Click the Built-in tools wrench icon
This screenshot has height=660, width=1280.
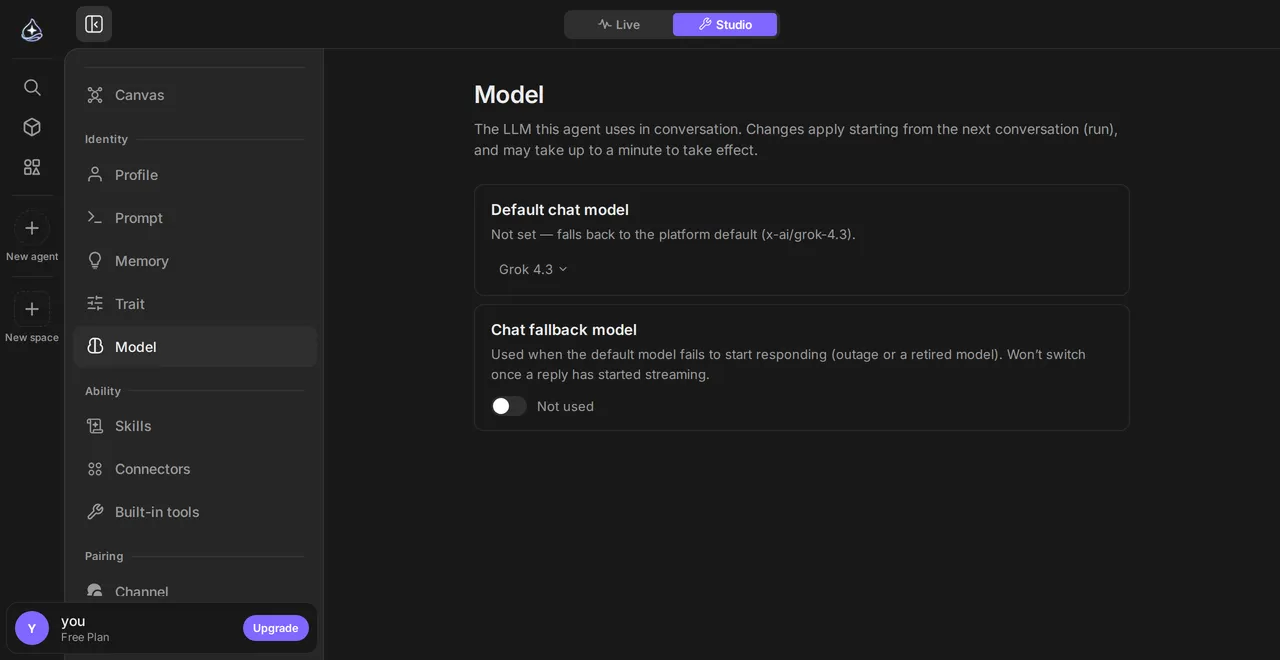pyautogui.click(x=95, y=512)
